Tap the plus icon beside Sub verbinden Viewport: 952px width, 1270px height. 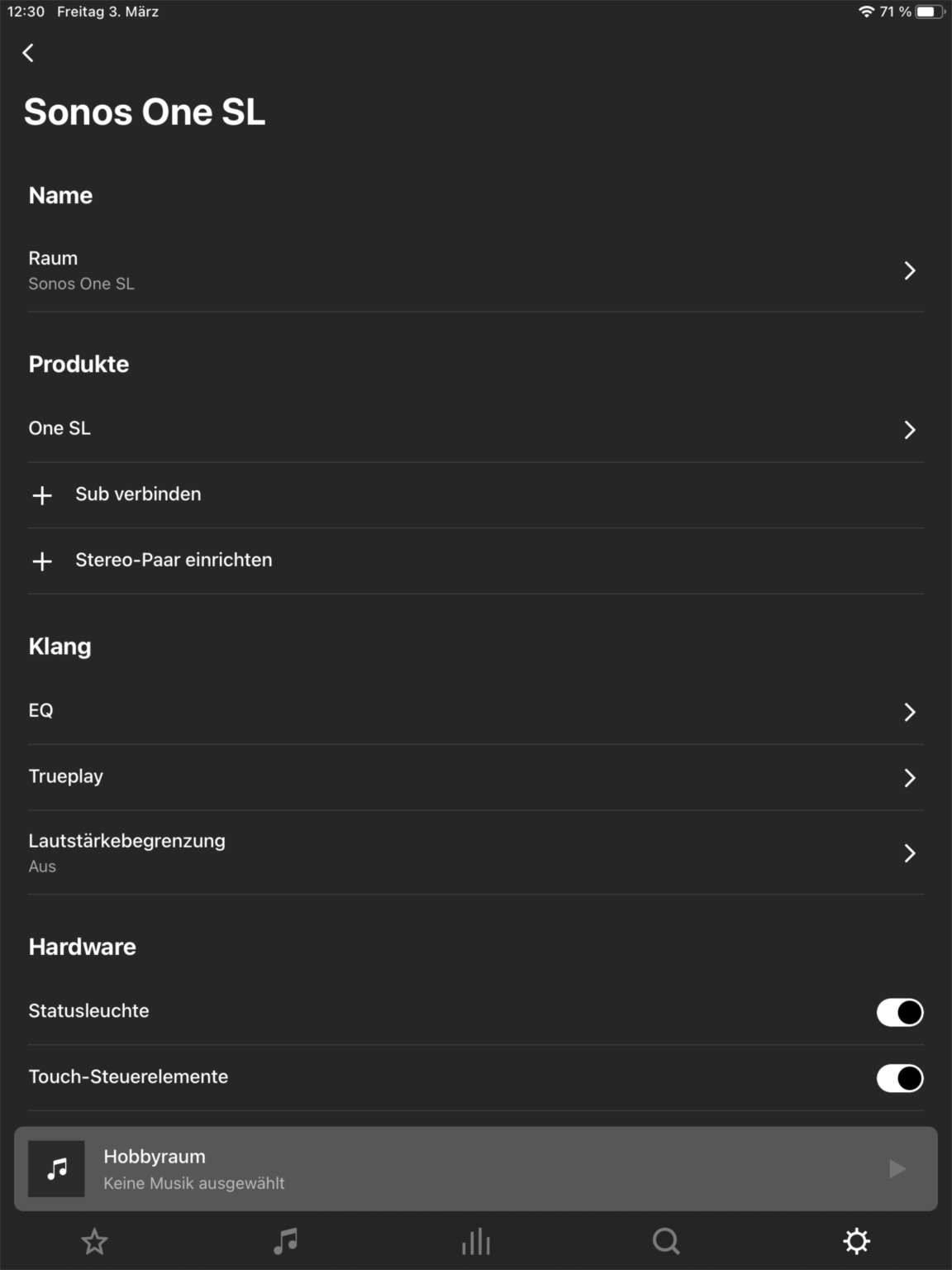(42, 495)
